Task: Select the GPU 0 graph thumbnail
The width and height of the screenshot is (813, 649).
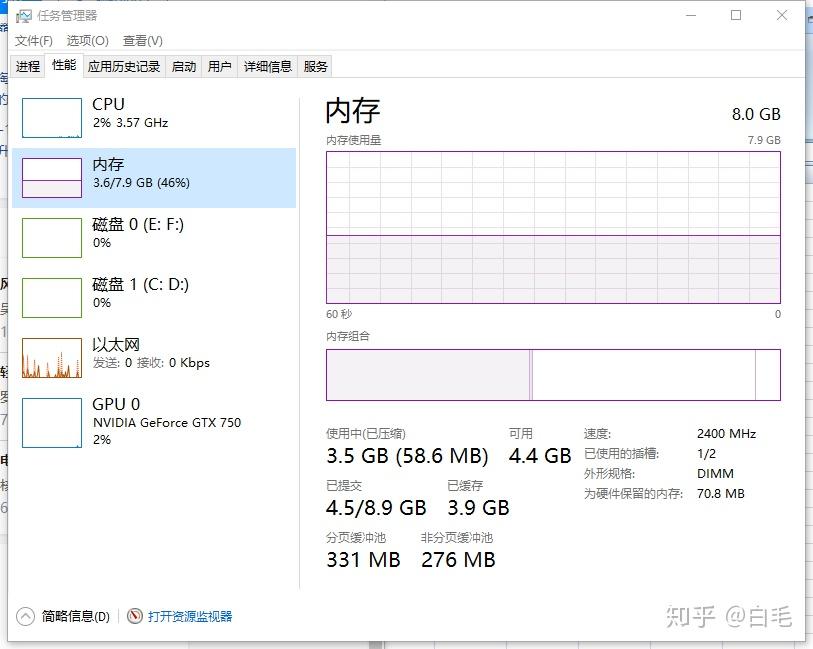Action: point(52,422)
